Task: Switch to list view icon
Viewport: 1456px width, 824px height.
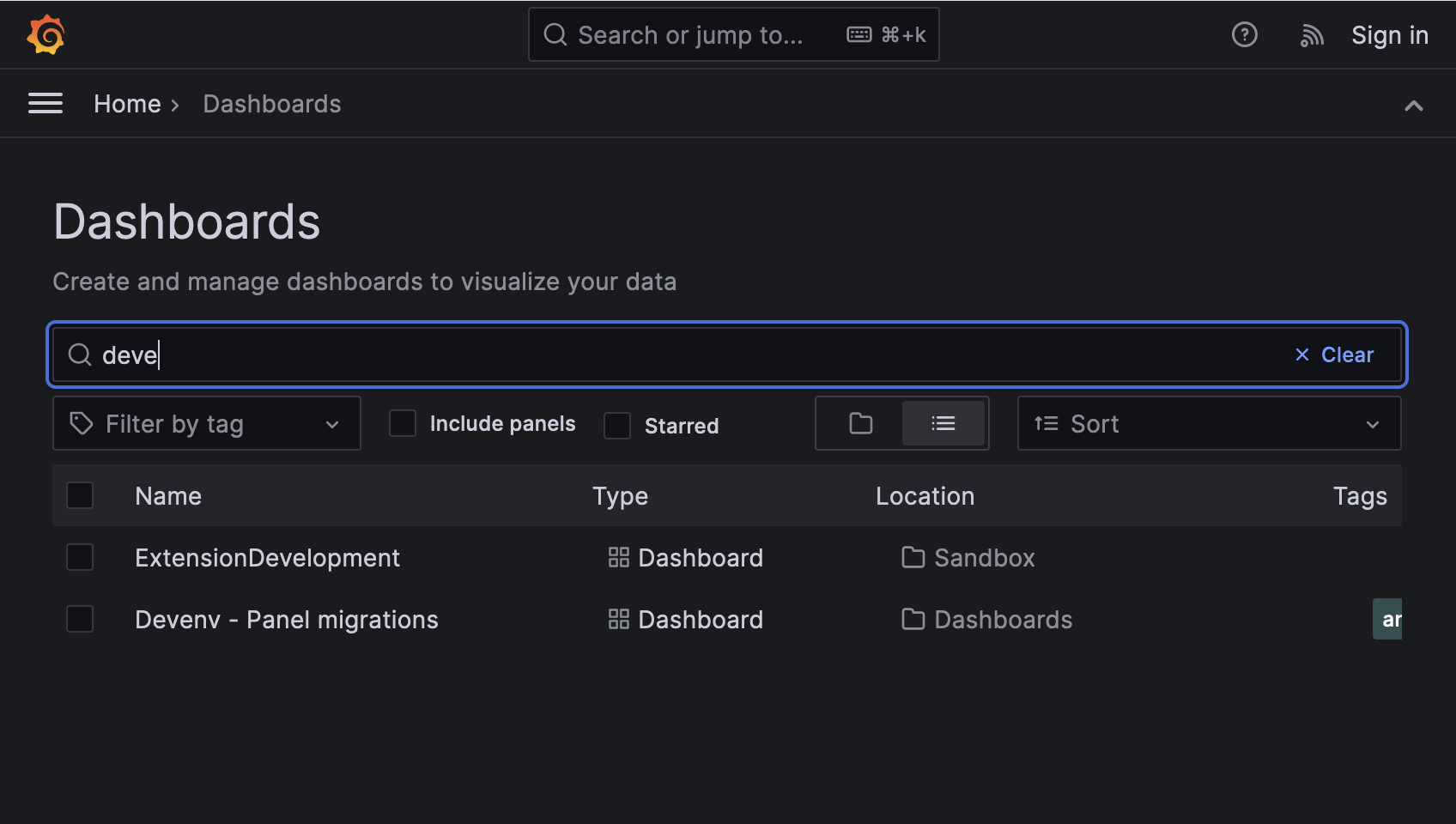Action: pyautogui.click(x=943, y=423)
